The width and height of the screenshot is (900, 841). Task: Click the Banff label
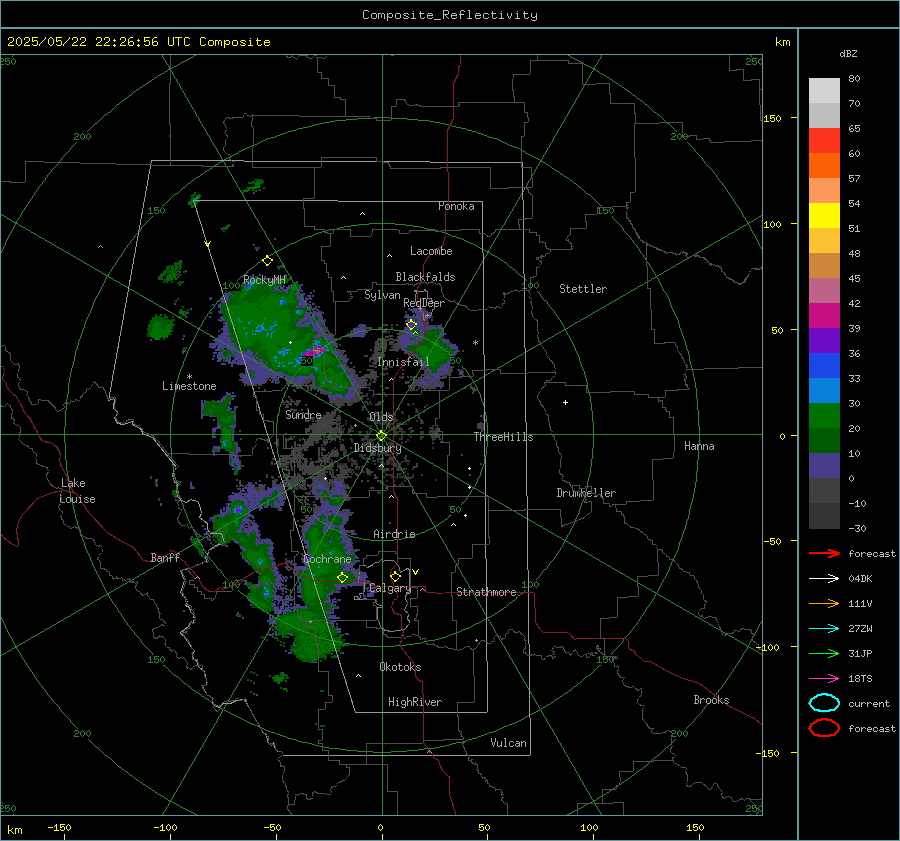(165, 557)
